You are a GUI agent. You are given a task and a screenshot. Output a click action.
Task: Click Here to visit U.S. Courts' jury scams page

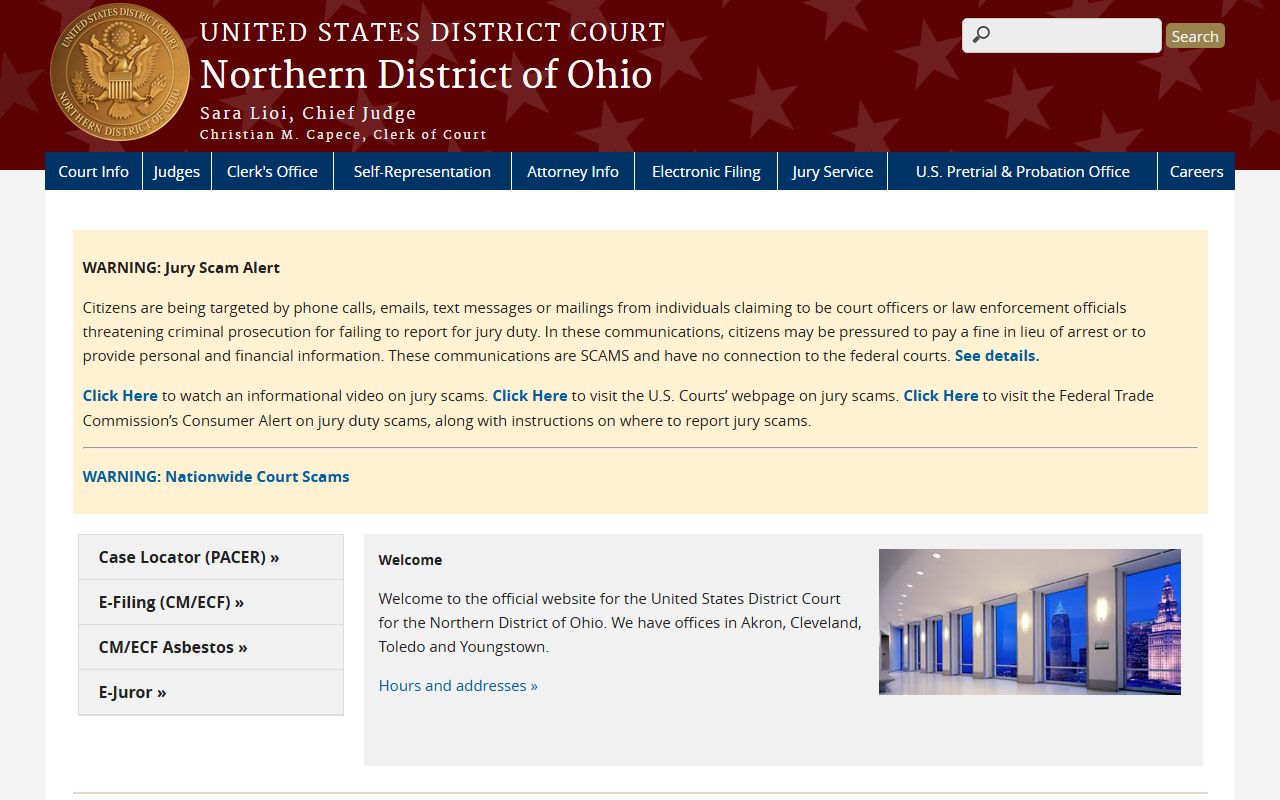[530, 395]
